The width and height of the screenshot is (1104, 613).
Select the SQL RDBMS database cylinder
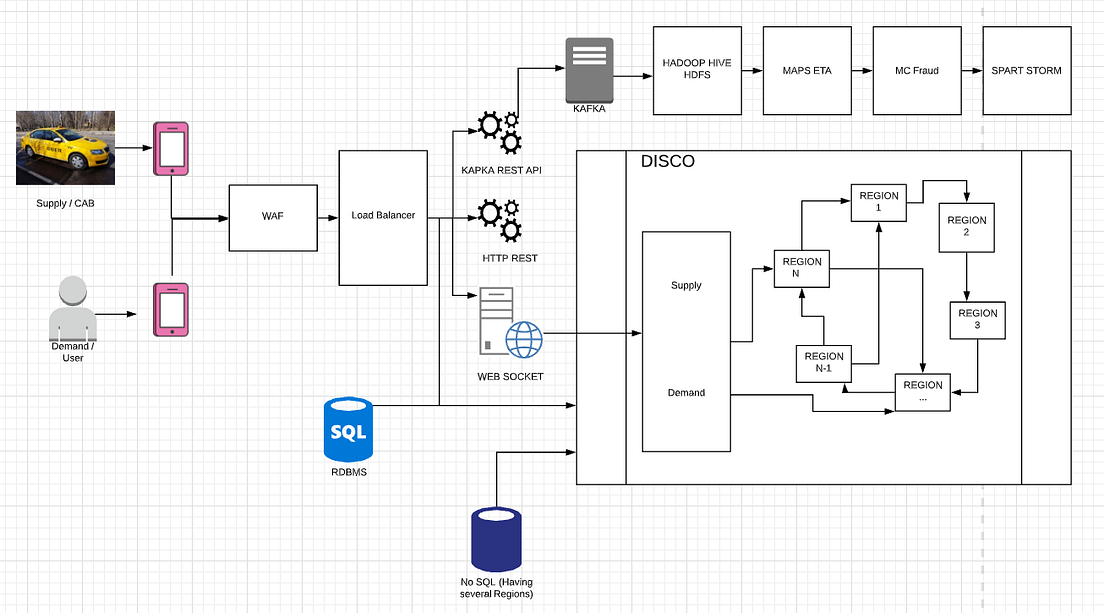348,428
